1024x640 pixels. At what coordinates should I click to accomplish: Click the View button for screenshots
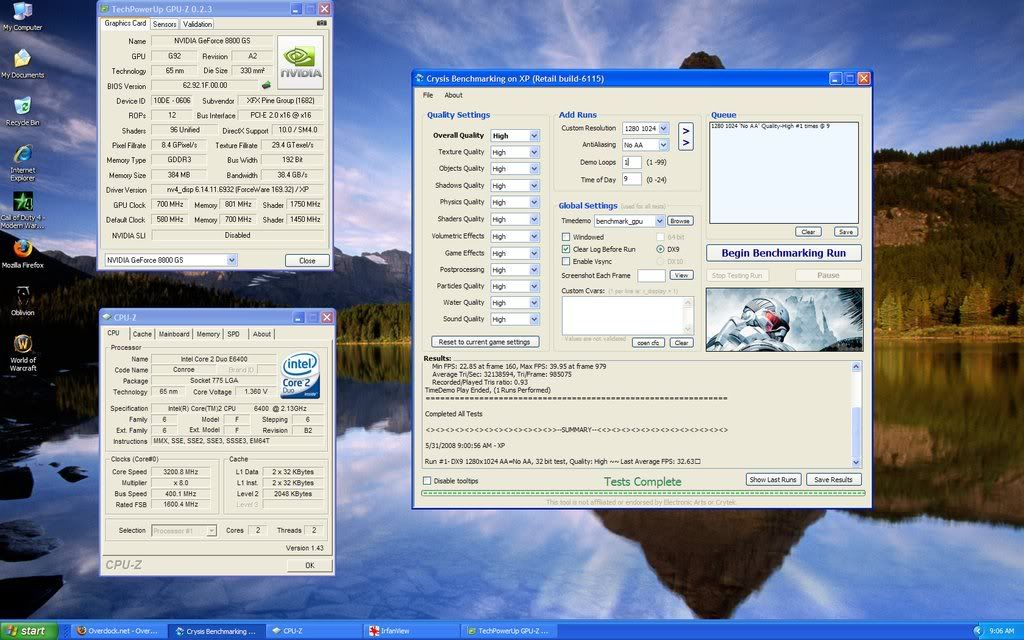pos(681,275)
